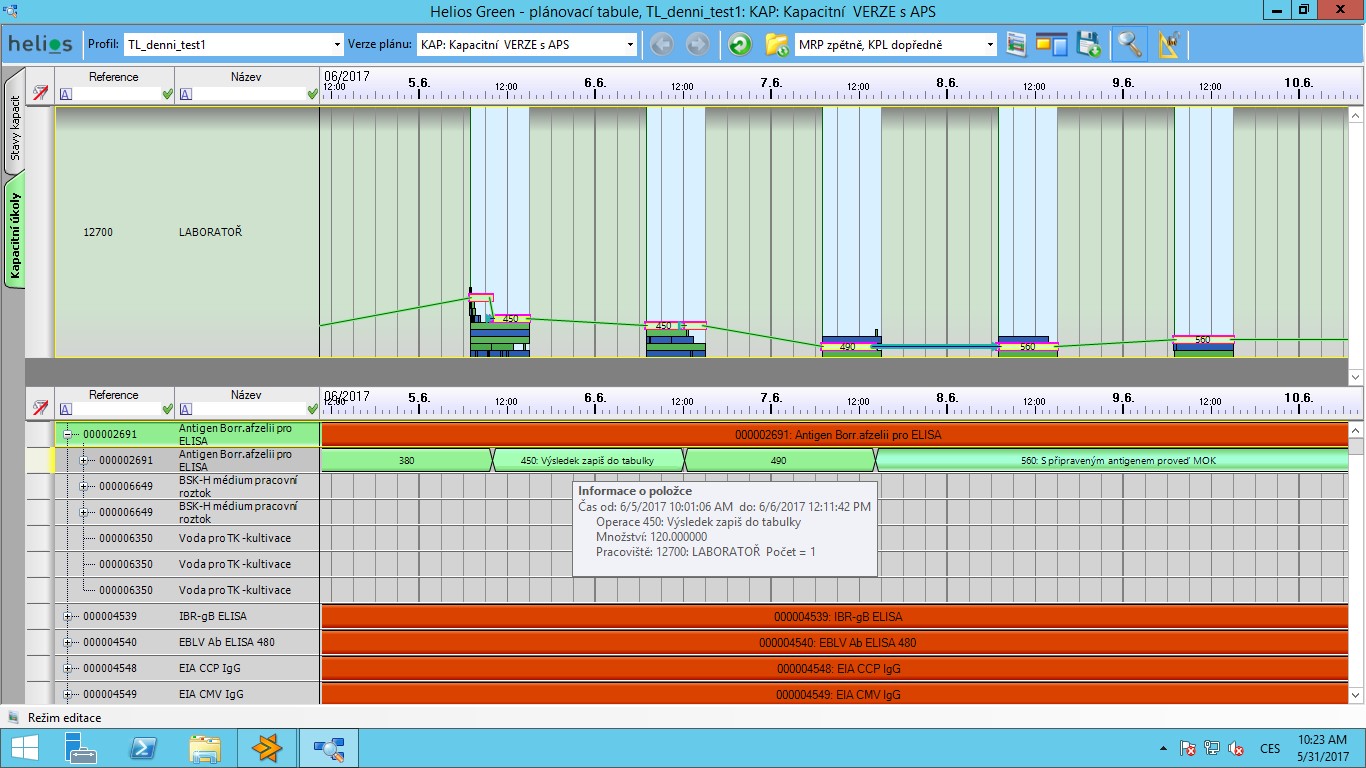Click upper panel scrollbar up arrow
This screenshot has width=1366, height=768.
pos(1355,114)
